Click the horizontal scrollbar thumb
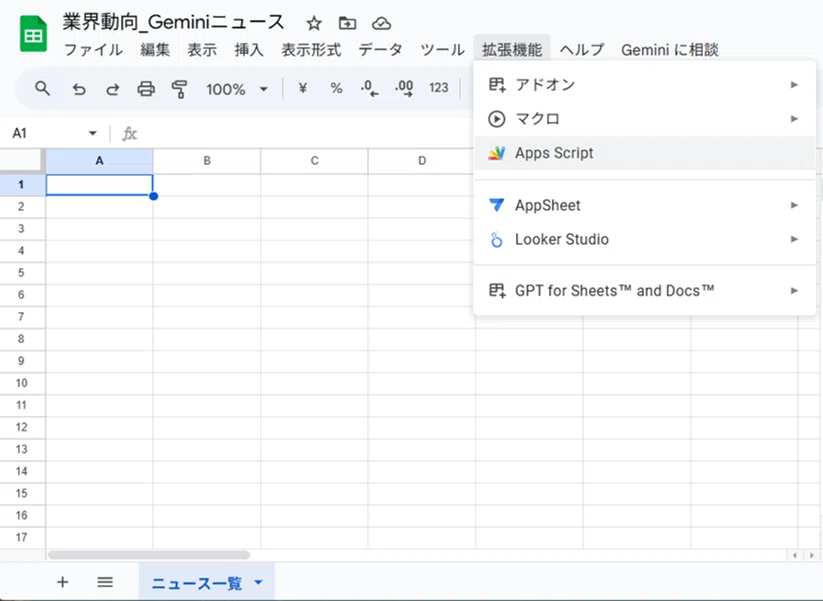 click(149, 555)
